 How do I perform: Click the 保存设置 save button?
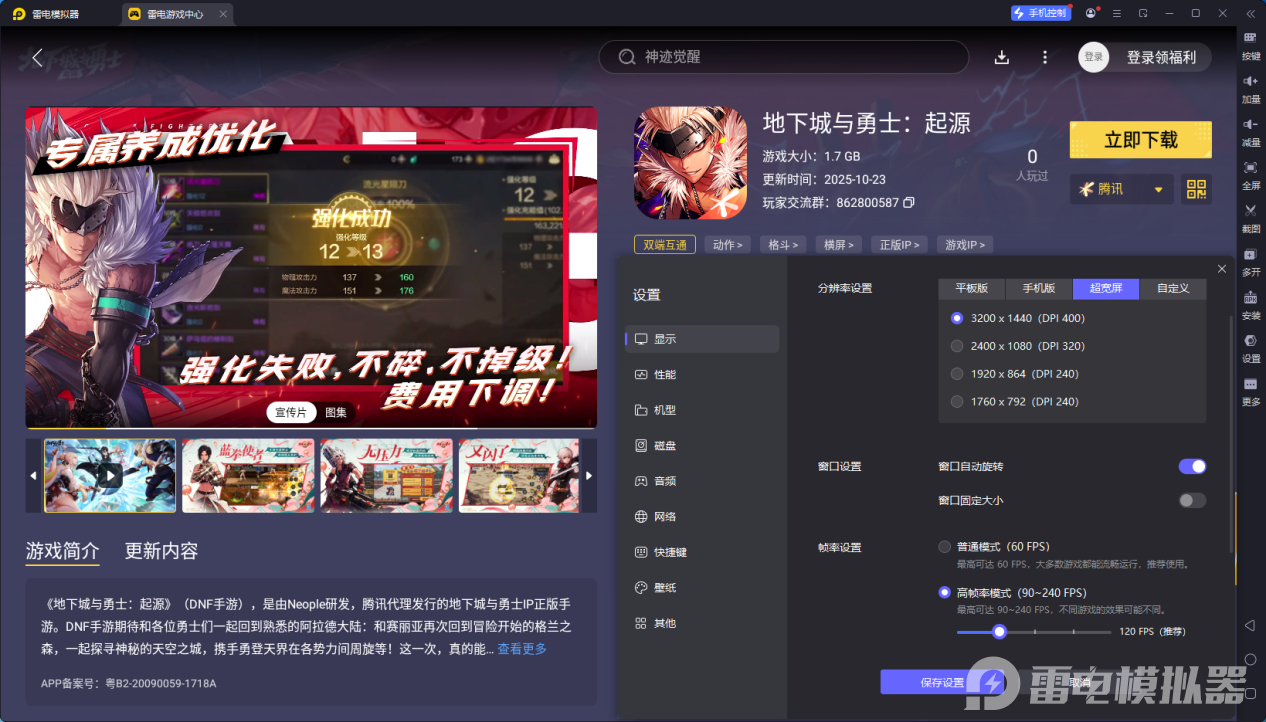[x=941, y=682]
